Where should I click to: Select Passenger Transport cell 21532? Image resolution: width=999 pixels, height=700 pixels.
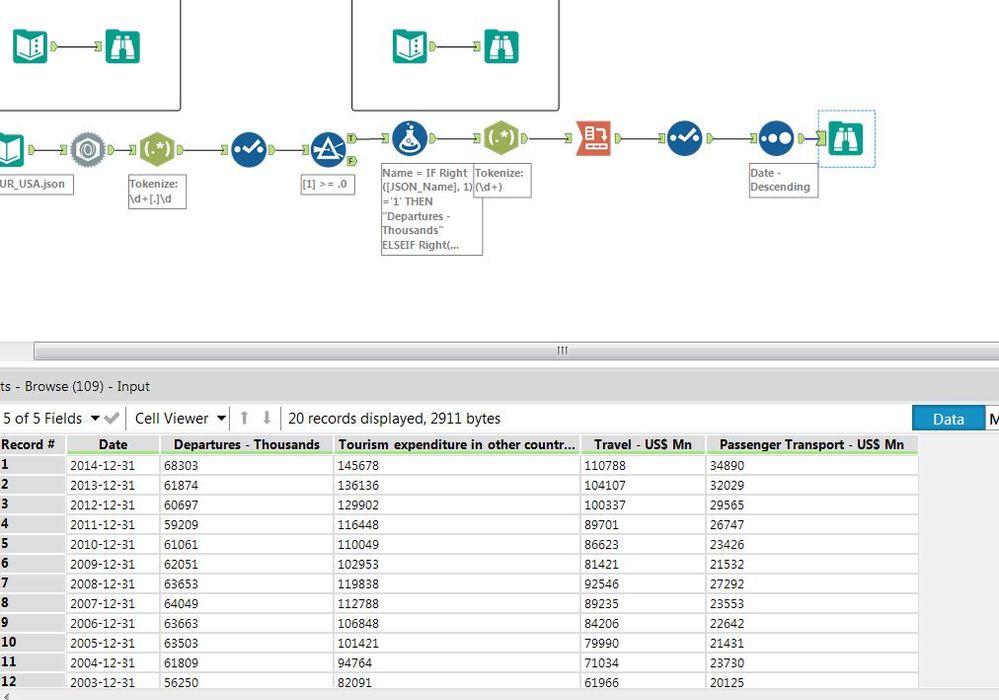tap(812, 564)
